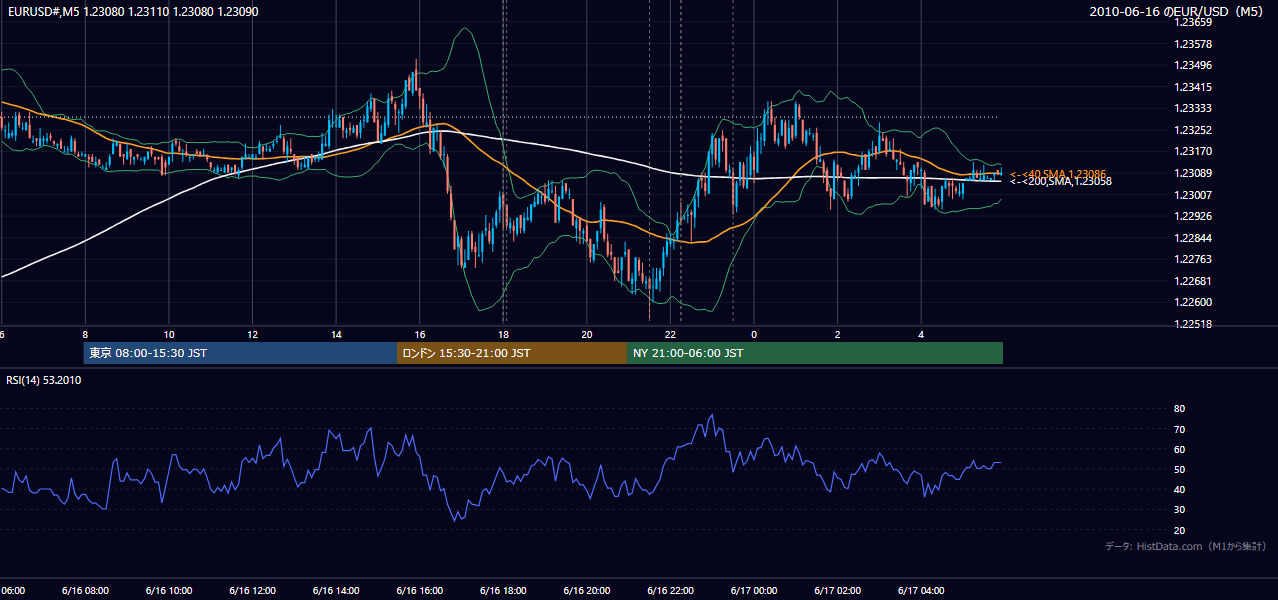Click RSI axis level 30
The height and width of the screenshot is (600, 1278).
click(x=1179, y=510)
